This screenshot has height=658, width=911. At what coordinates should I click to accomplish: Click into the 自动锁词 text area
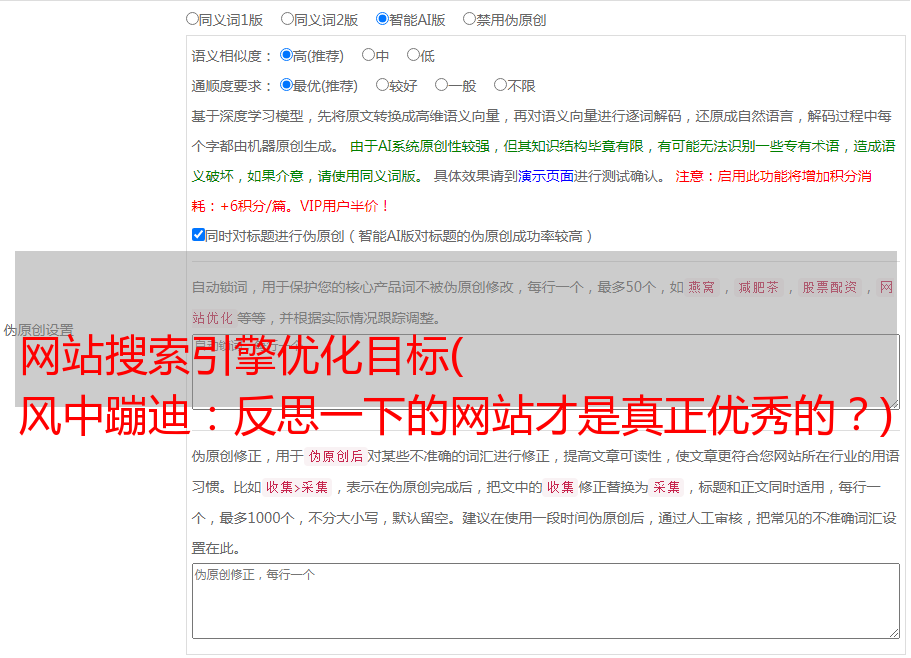pyautogui.click(x=546, y=372)
